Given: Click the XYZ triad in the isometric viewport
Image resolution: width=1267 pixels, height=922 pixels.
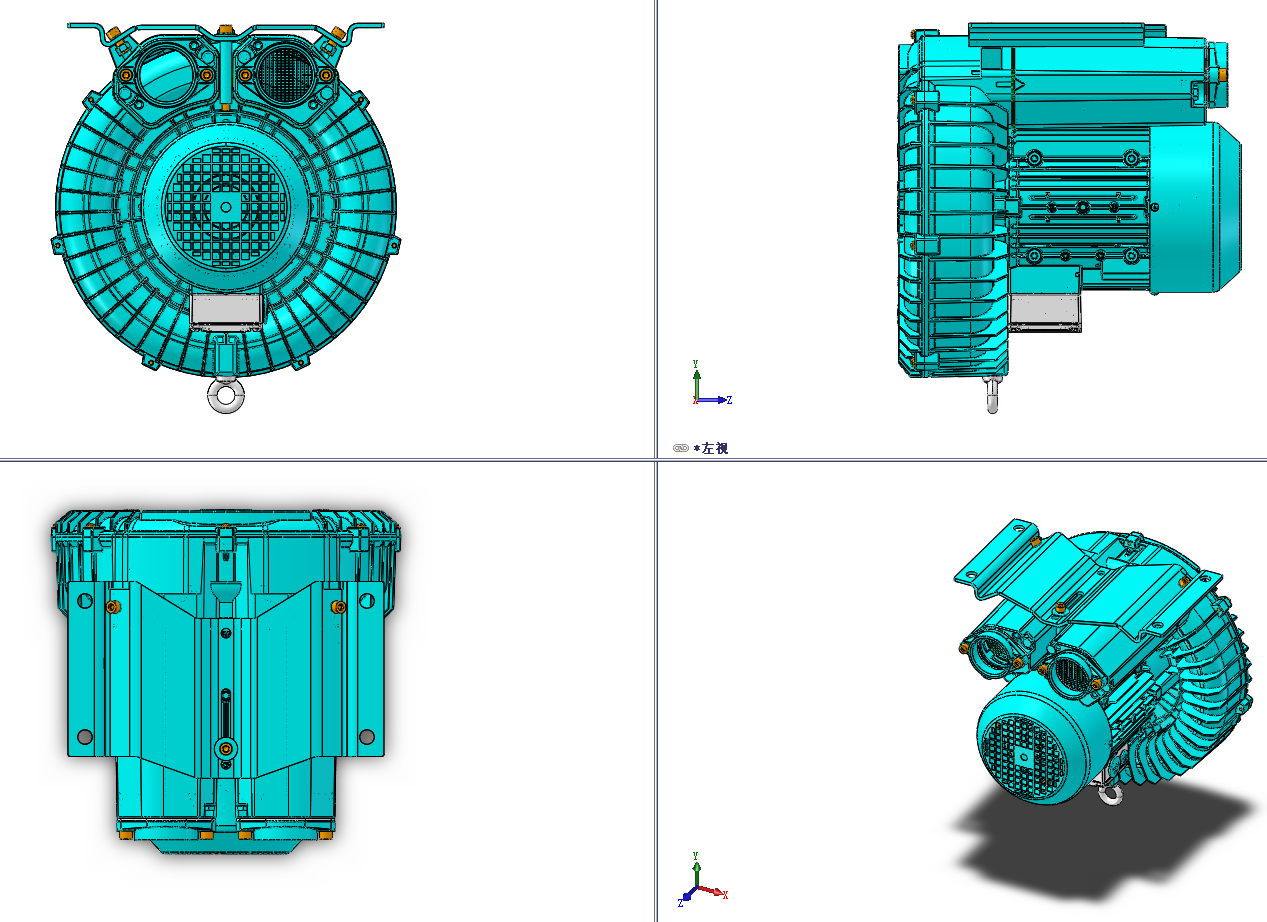Looking at the screenshot, I should pos(702,880).
